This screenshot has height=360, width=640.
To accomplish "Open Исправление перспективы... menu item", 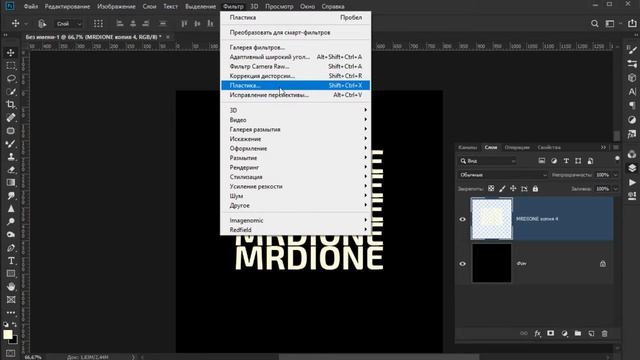I will pos(296,95).
